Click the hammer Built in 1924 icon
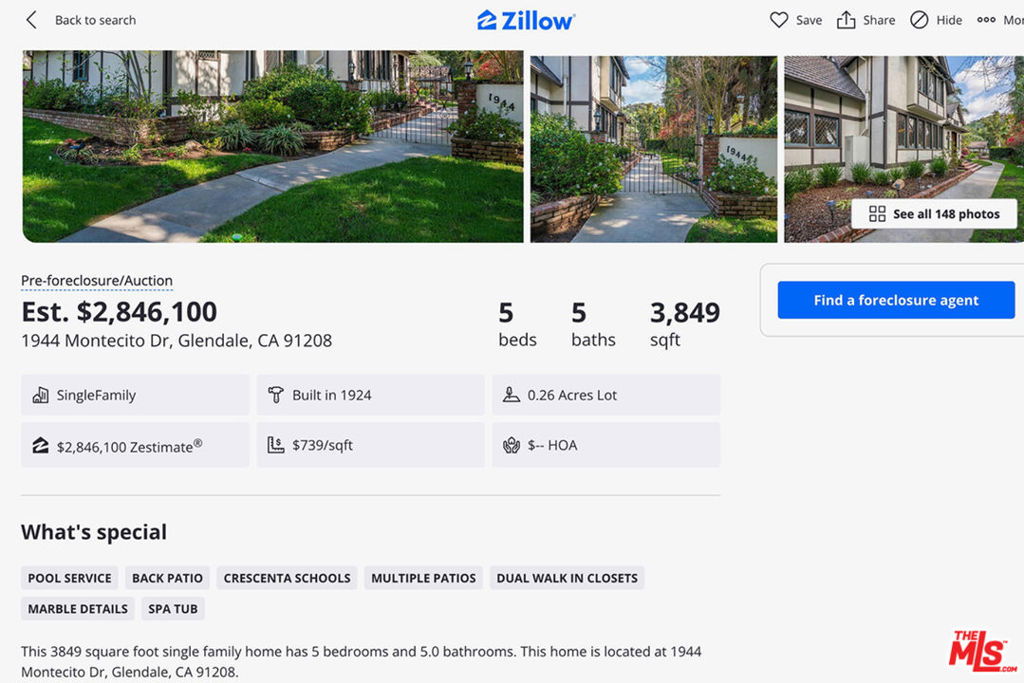The width and height of the screenshot is (1024, 683). click(x=276, y=394)
